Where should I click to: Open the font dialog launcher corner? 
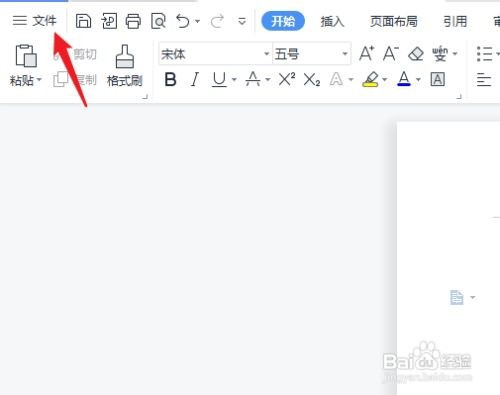point(459,97)
